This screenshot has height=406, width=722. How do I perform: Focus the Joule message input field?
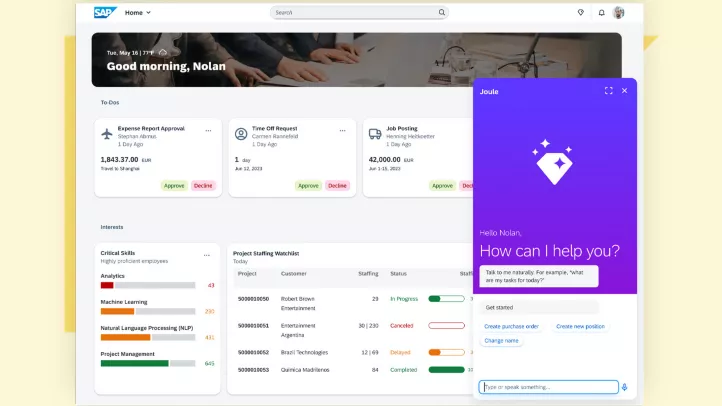tap(547, 387)
